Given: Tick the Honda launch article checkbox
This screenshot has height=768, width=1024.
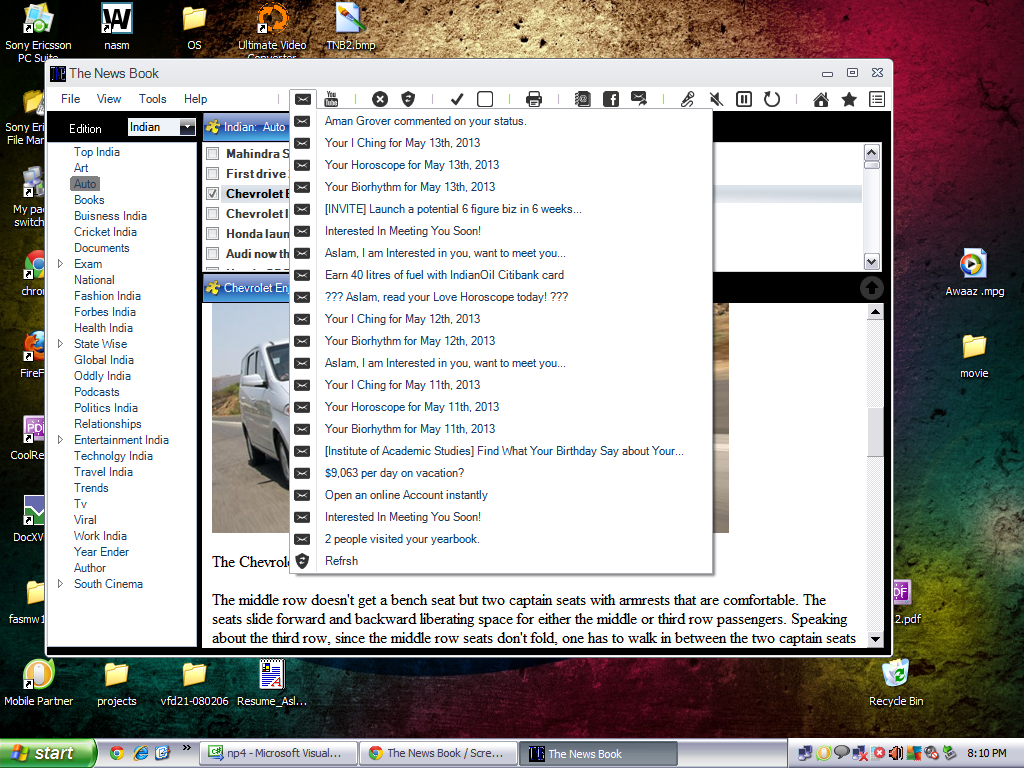Looking at the screenshot, I should (x=212, y=234).
